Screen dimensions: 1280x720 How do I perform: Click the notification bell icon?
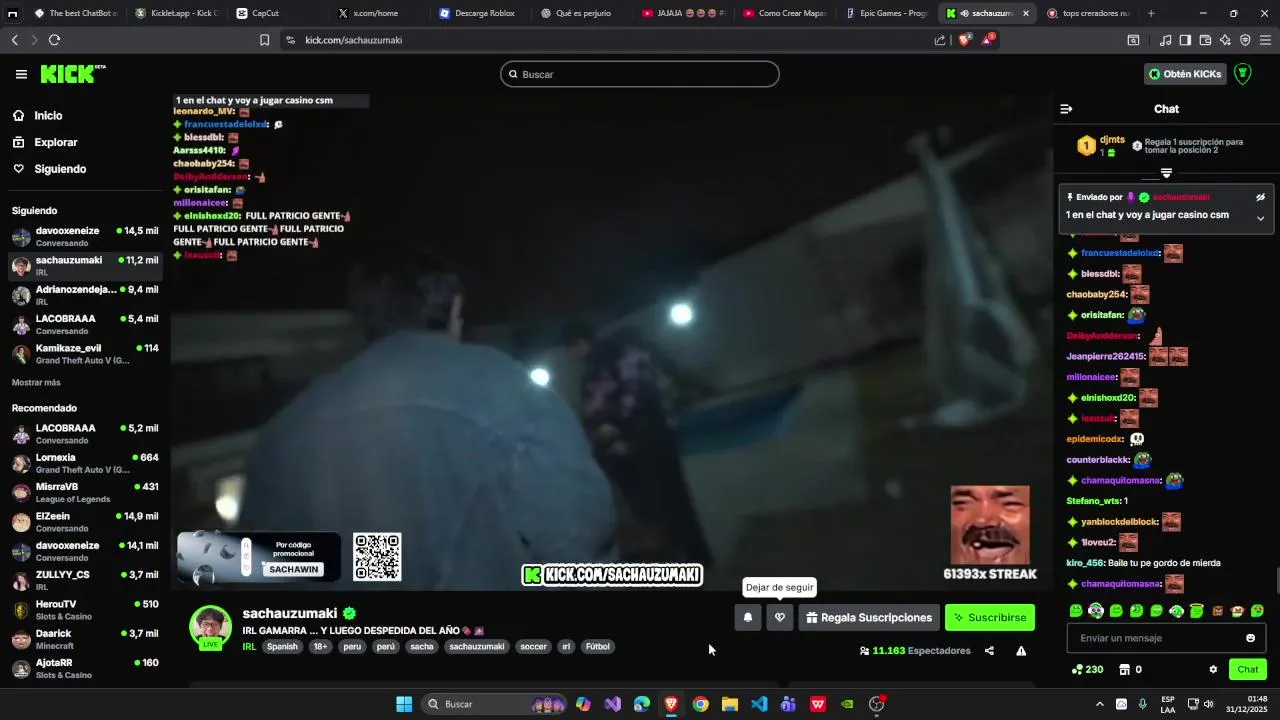pos(748,618)
